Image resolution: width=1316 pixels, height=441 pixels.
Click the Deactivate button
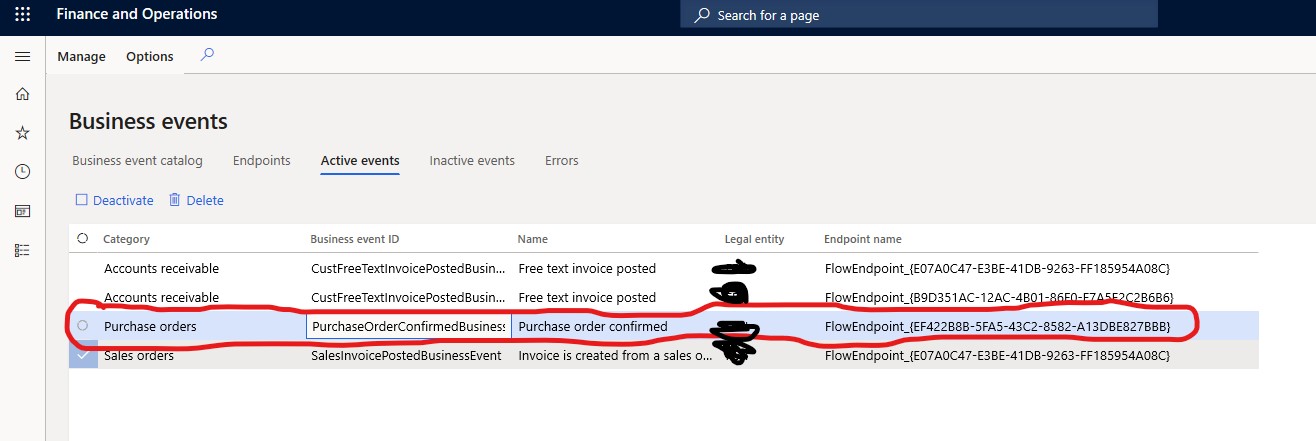[x=115, y=200]
